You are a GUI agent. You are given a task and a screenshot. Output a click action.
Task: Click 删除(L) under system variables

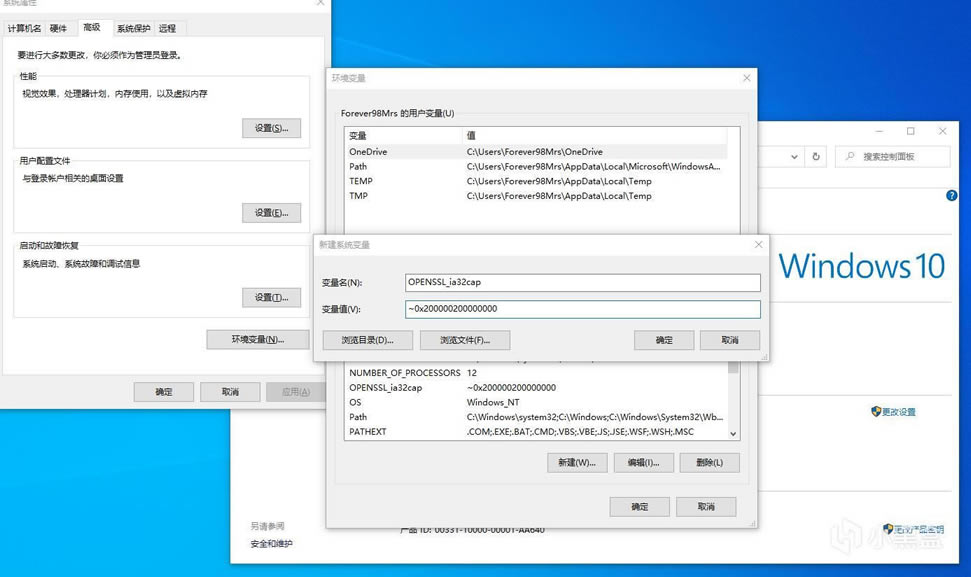coord(709,462)
